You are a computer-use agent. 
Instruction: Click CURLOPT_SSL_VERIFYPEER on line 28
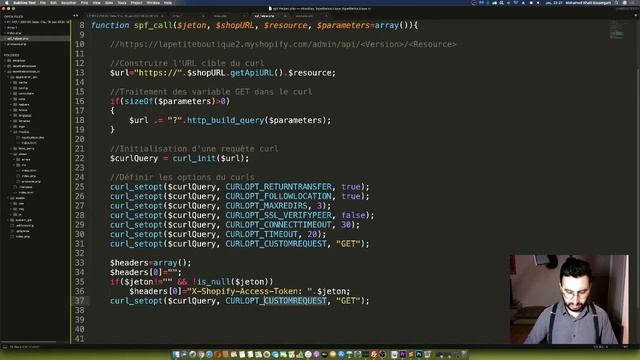click(278, 215)
